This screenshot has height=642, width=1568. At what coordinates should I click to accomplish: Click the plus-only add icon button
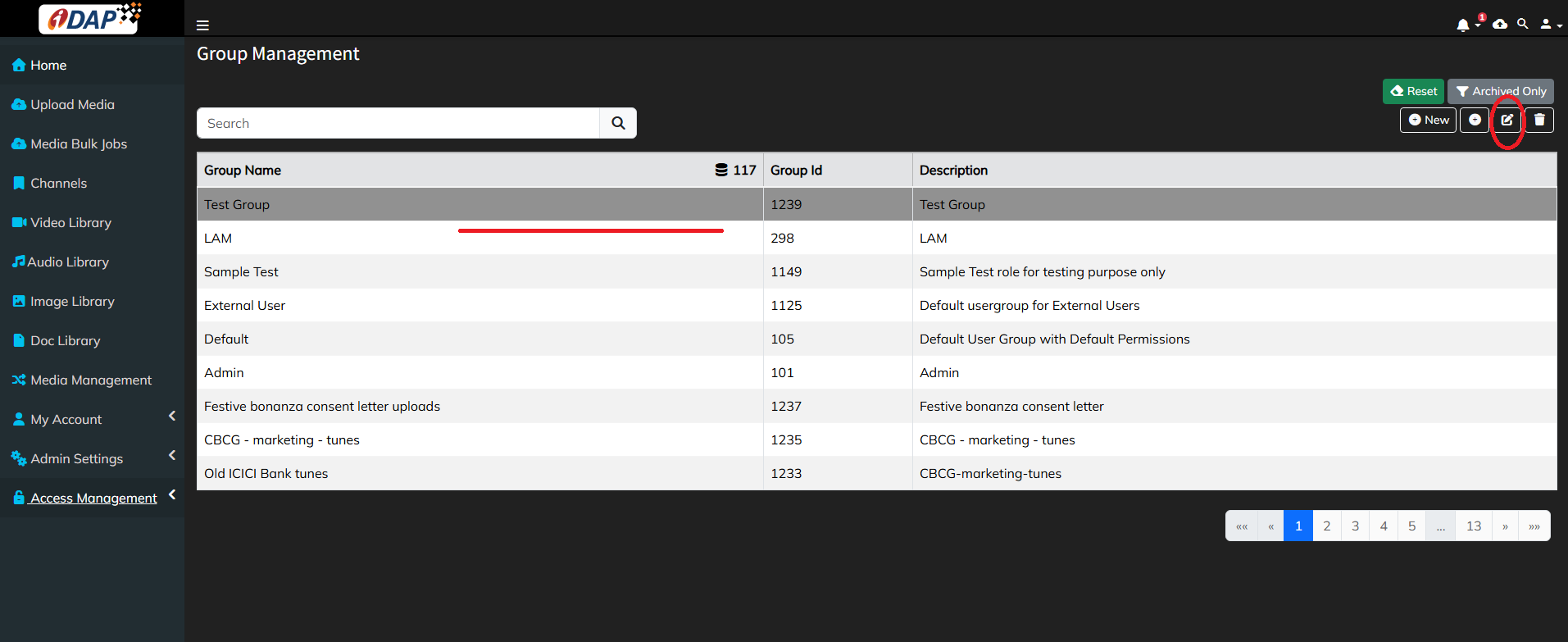coord(1475,120)
